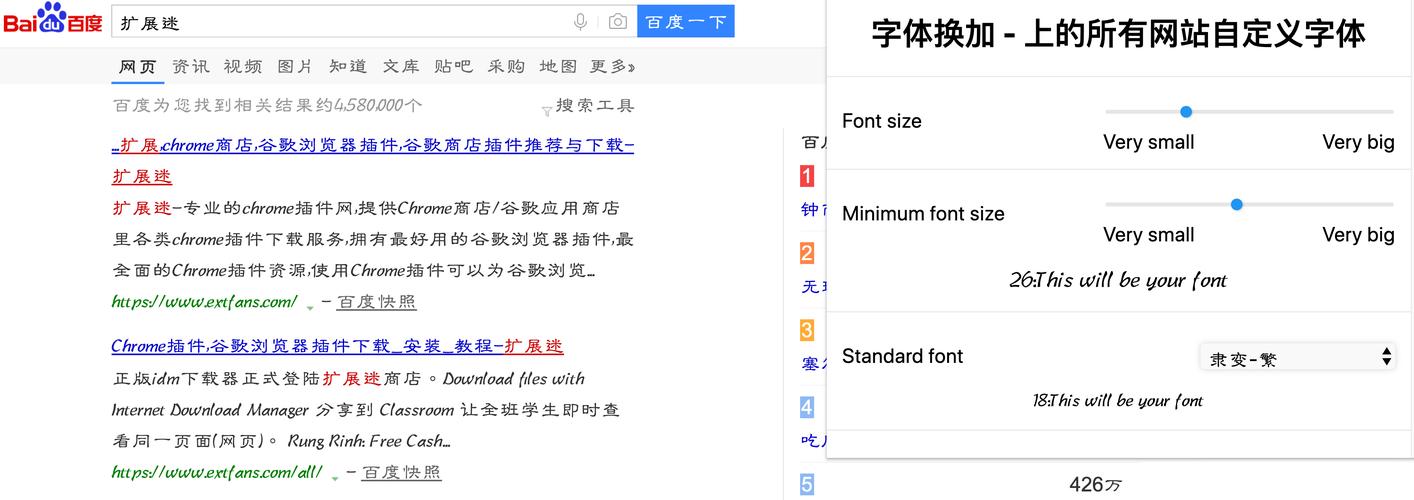Open the 视频 tab
Image resolution: width=1414 pixels, height=500 pixels.
point(243,66)
